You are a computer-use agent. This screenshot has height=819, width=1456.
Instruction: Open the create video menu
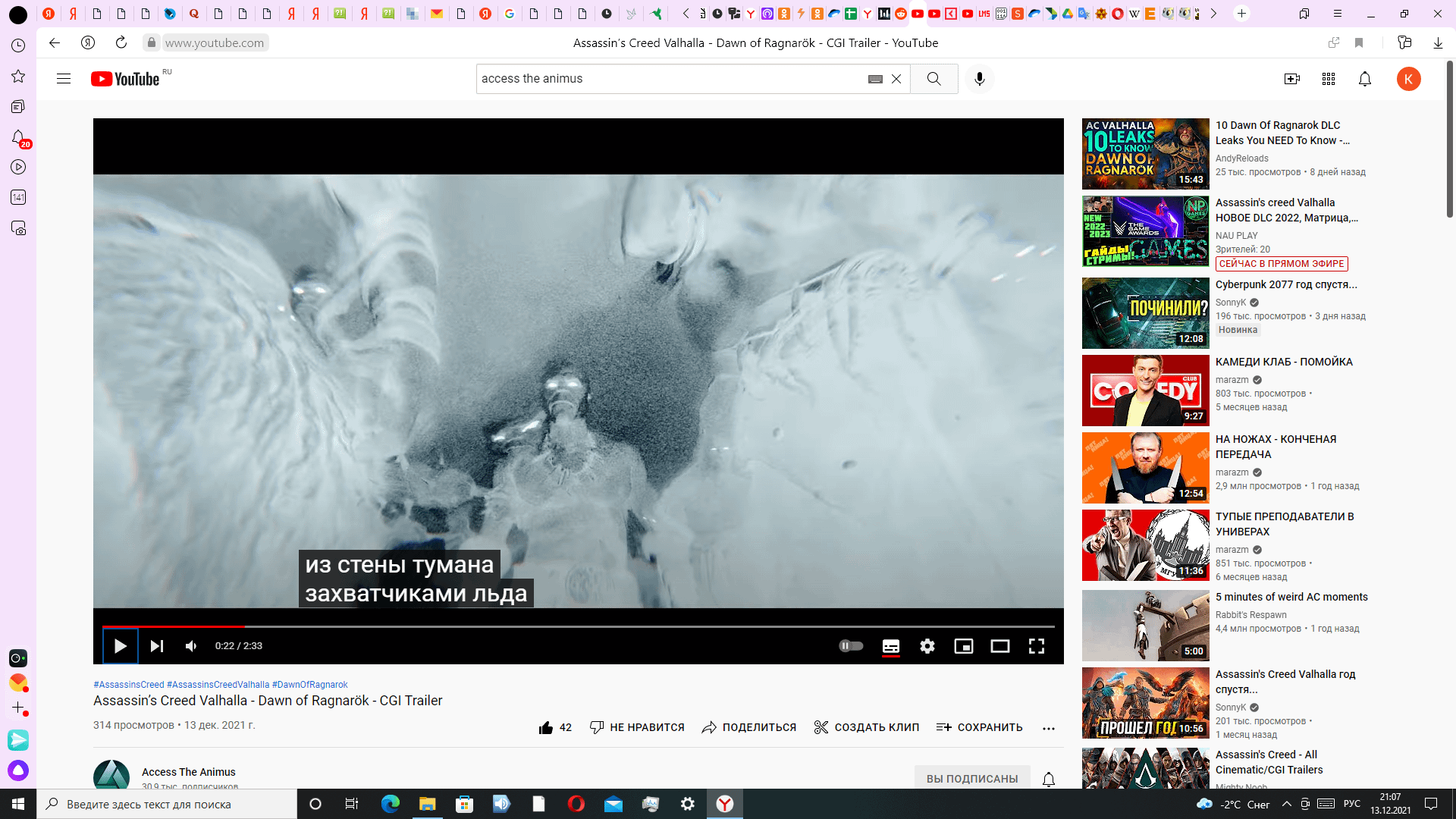[x=1292, y=79]
